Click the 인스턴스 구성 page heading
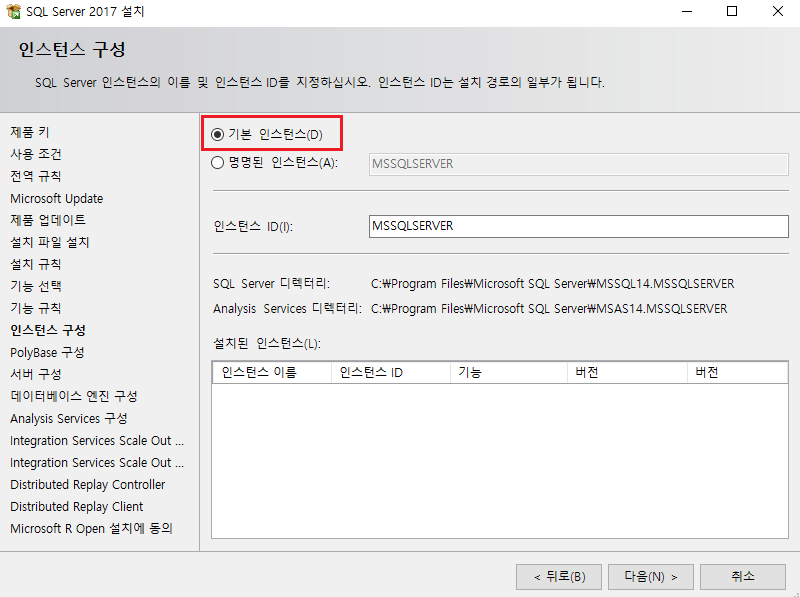Viewport: 800px width, 597px height. coord(72,49)
